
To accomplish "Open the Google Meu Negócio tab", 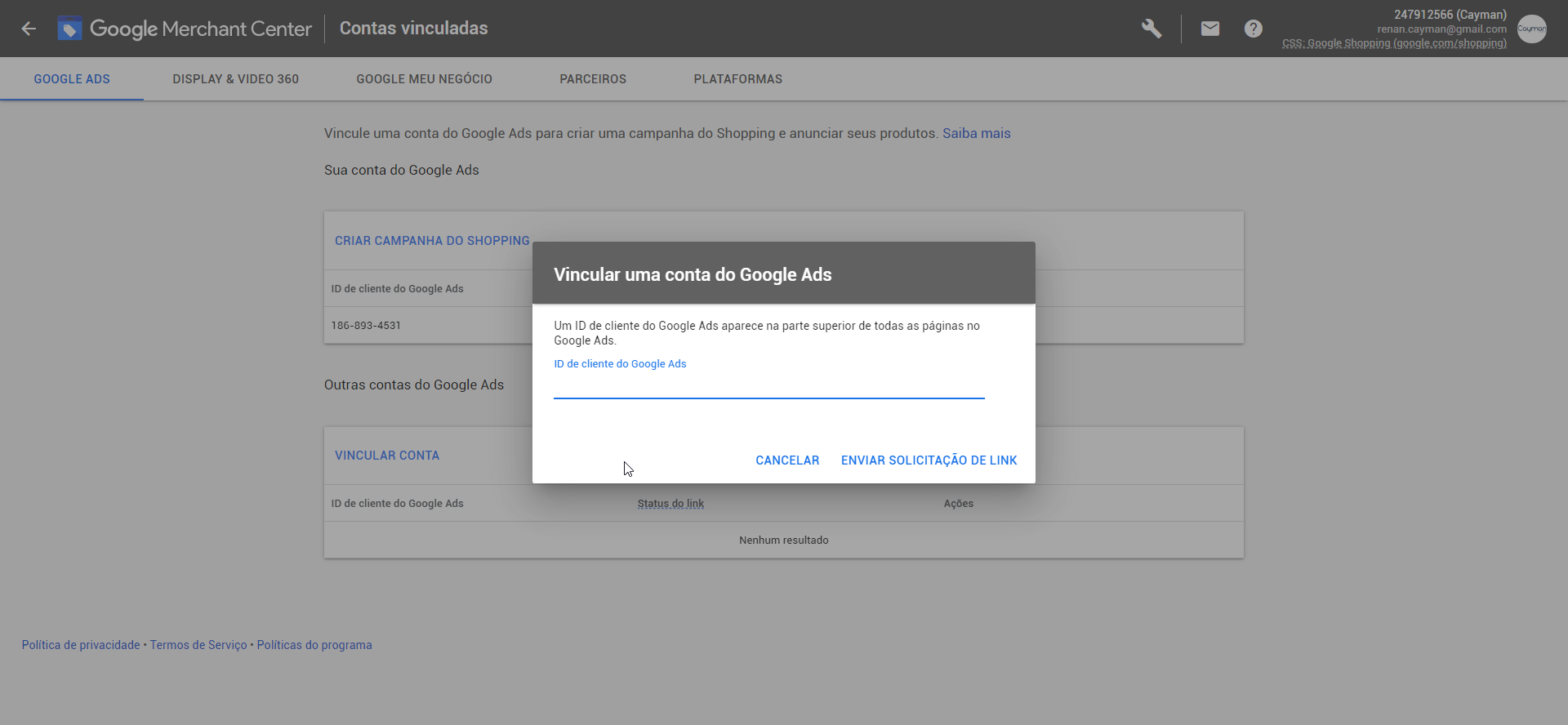I will tap(425, 79).
